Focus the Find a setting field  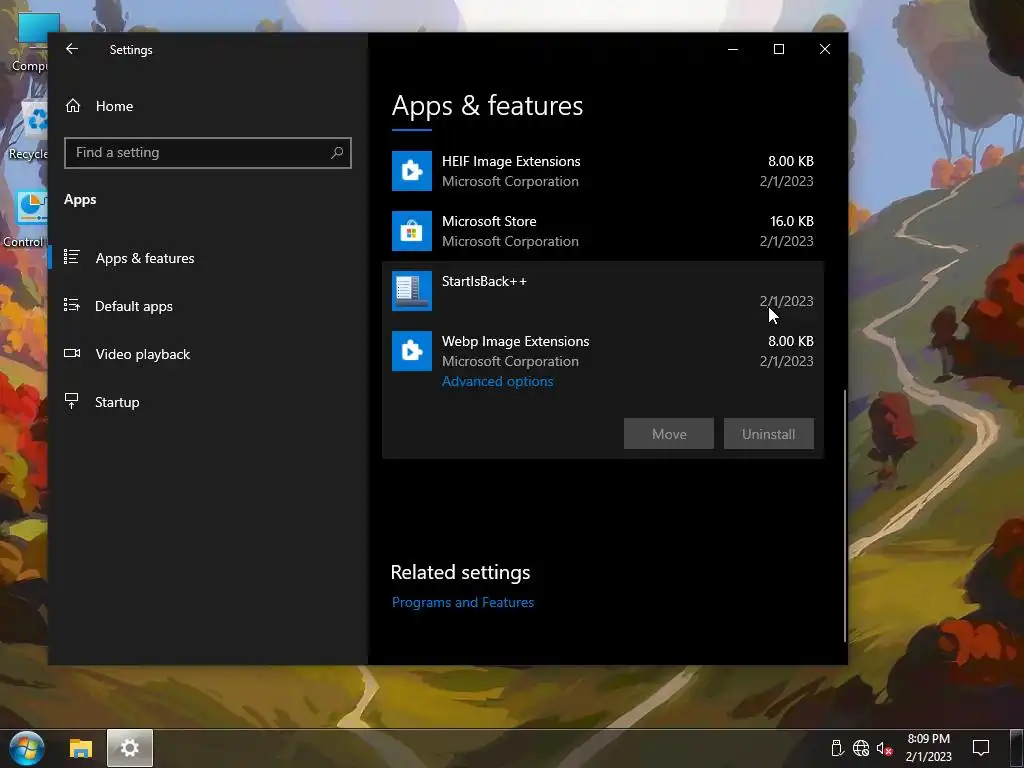click(x=208, y=153)
